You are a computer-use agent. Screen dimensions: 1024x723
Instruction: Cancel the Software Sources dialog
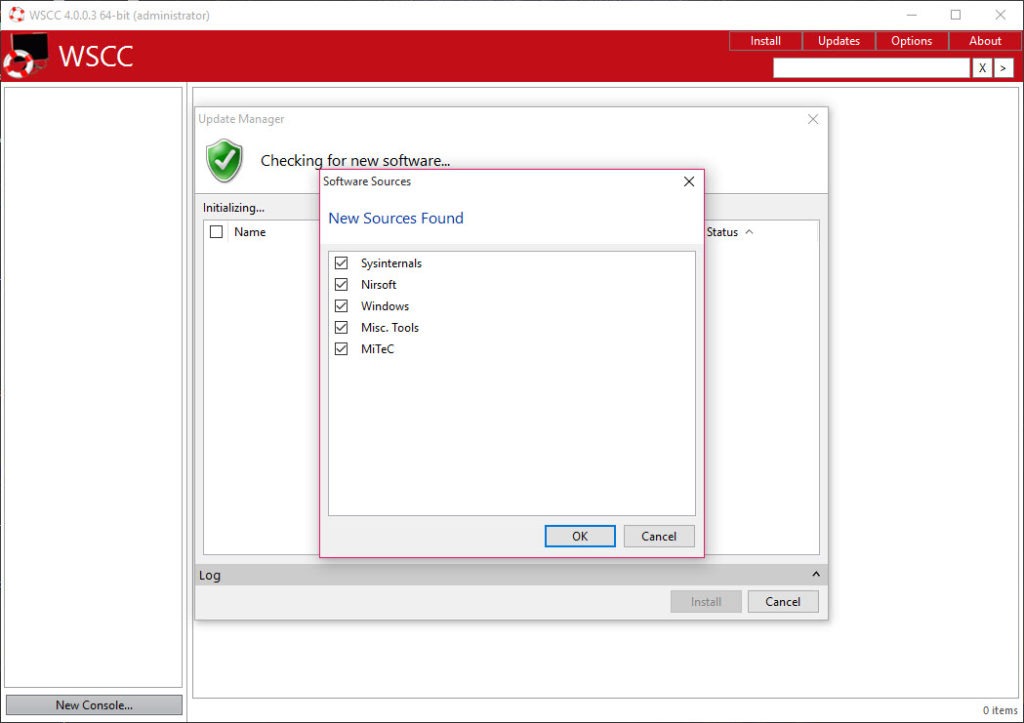point(658,536)
